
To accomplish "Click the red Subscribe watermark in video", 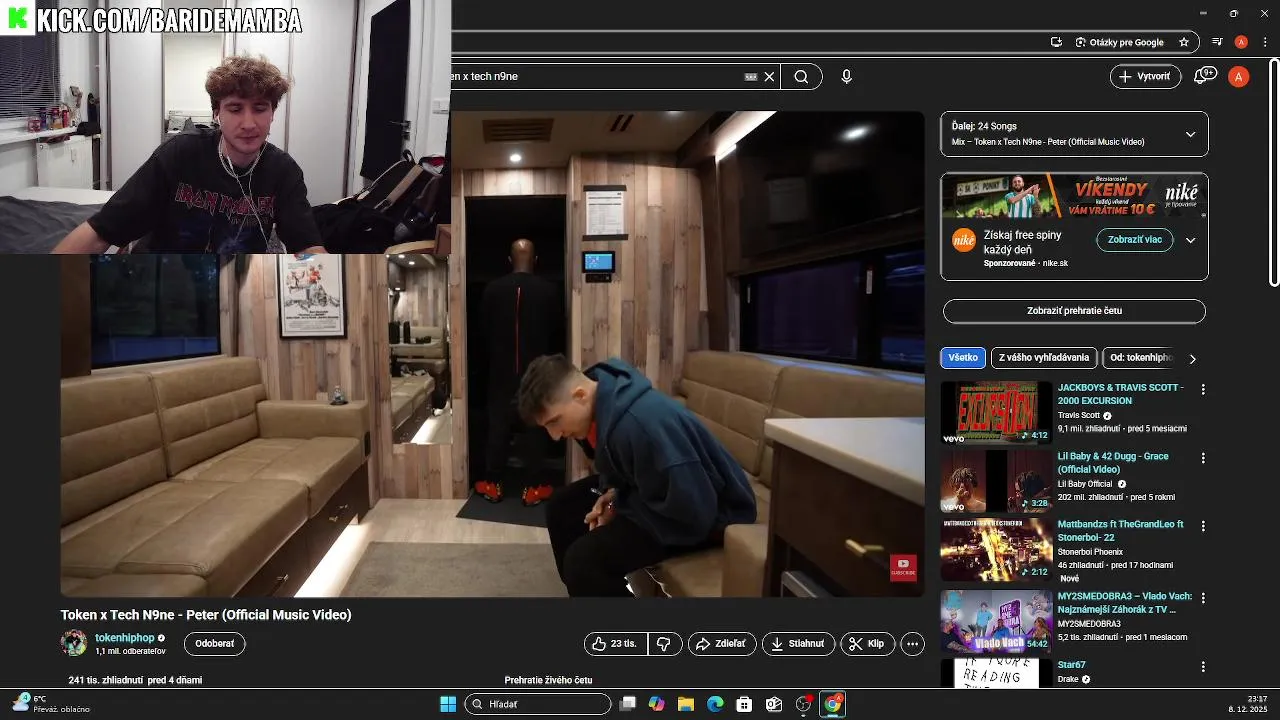I will pos(903,568).
